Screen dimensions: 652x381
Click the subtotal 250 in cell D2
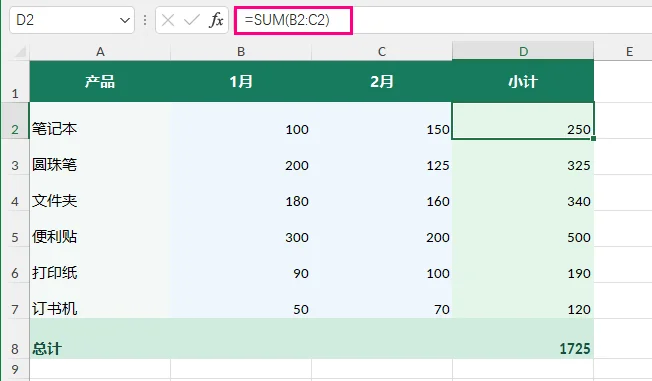pyautogui.click(x=523, y=121)
